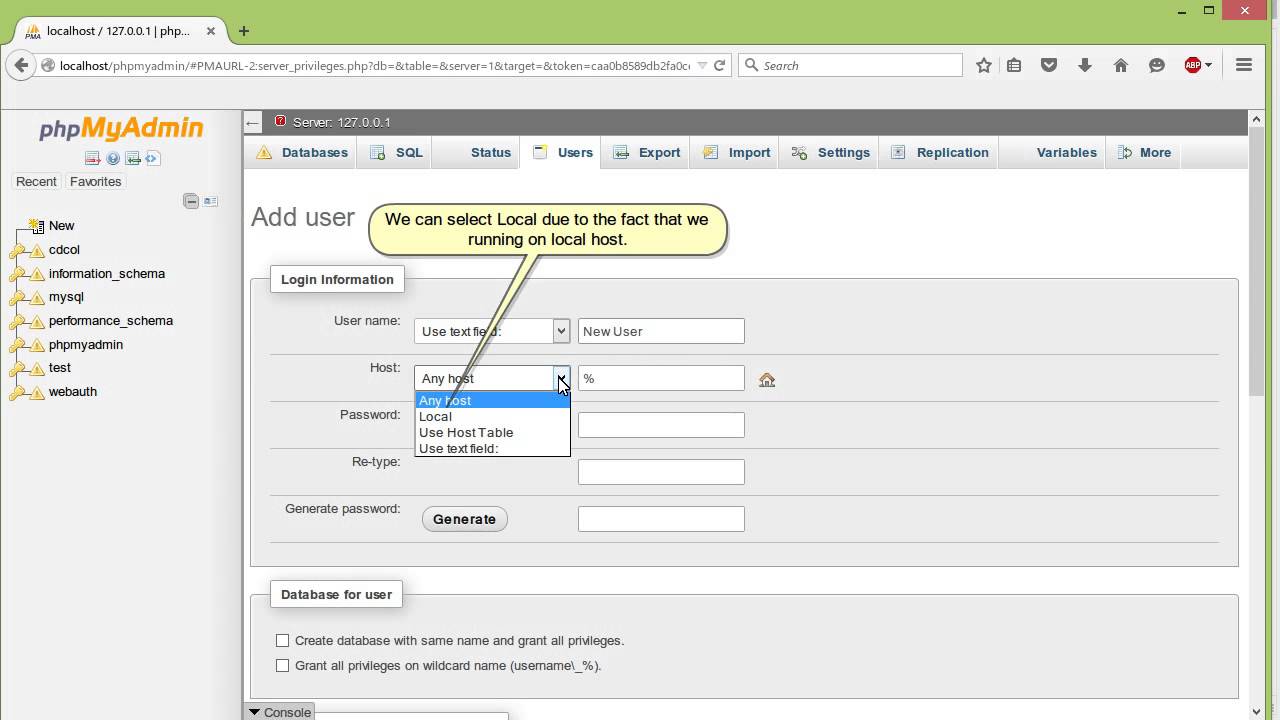Viewport: 1280px width, 720px height.
Task: Switch to the Export tab
Action: point(659,152)
